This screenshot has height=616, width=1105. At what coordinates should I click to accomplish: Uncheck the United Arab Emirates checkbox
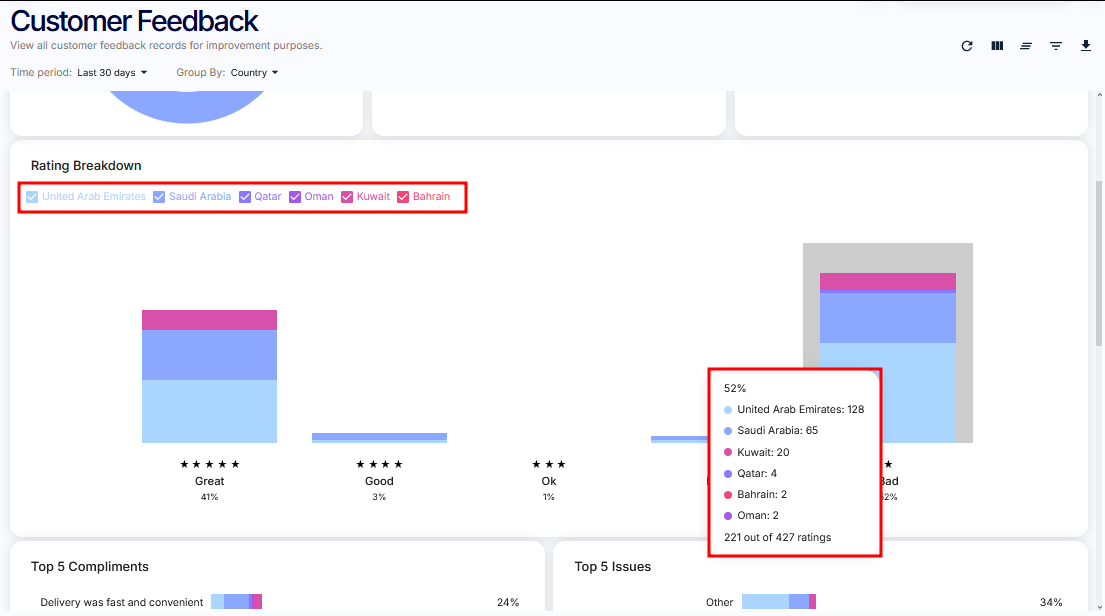pyautogui.click(x=32, y=197)
